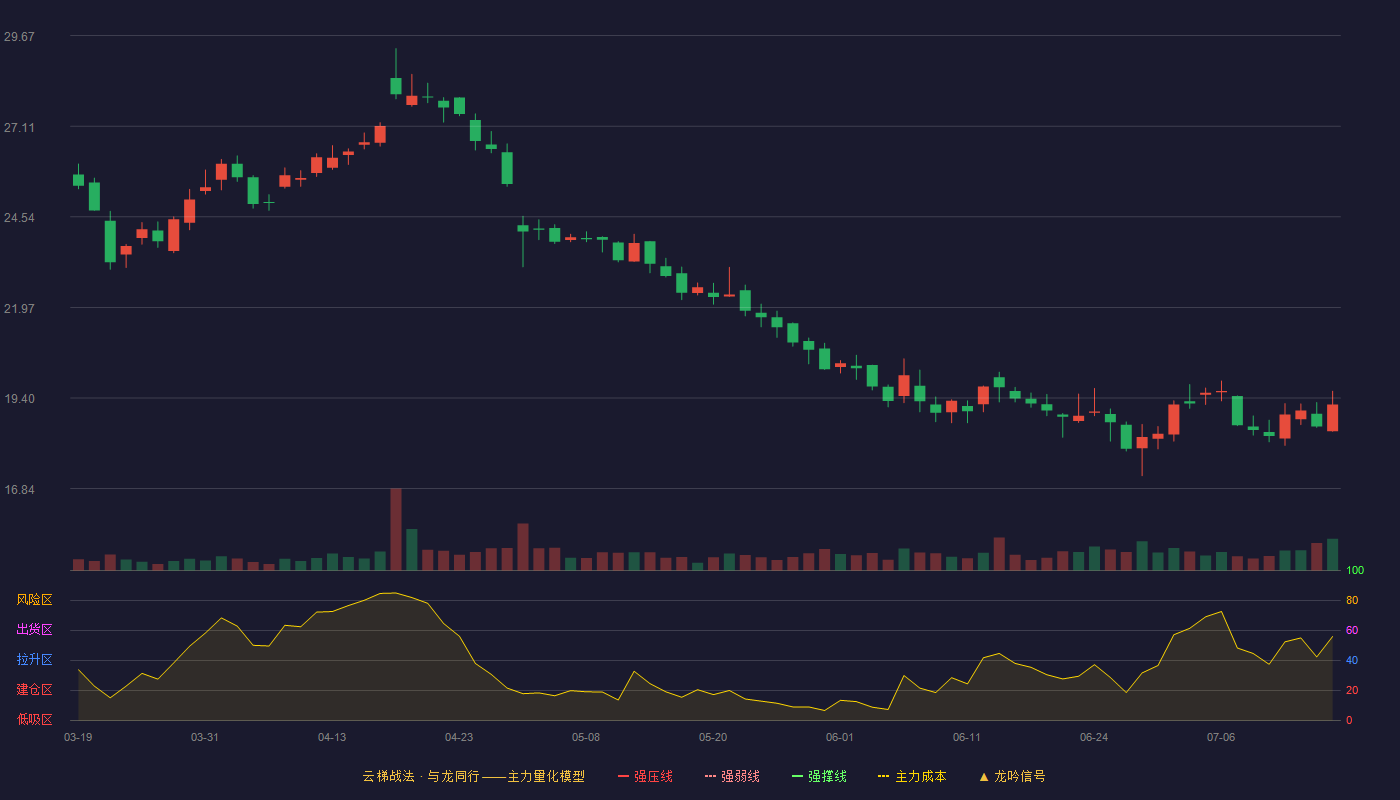
Task: Click the 03-19 date label
Action: click(78, 737)
